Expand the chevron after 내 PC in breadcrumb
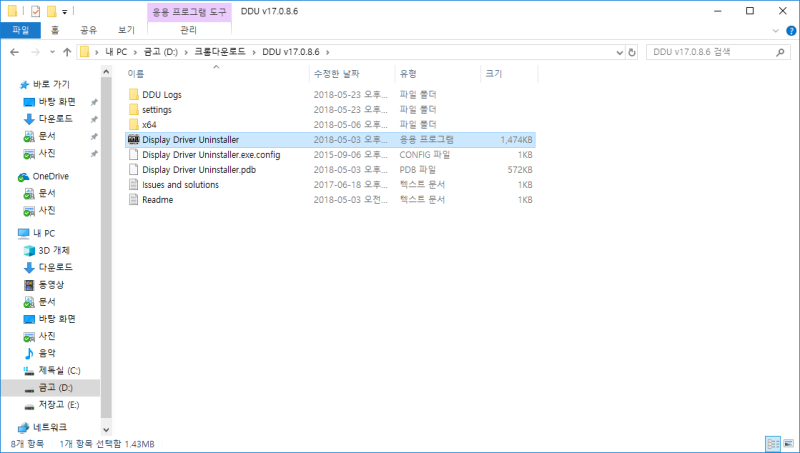This screenshot has width=800, height=453. click(x=136, y=52)
